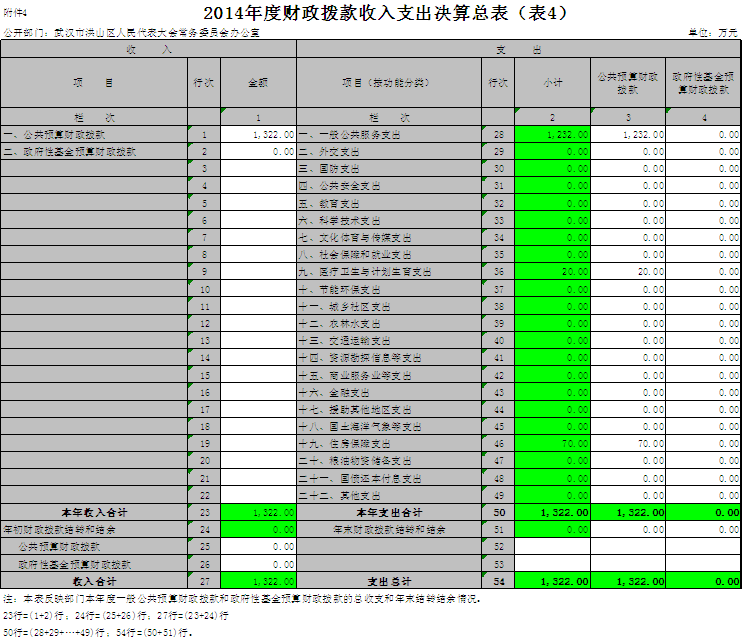Image resolution: width=743 pixels, height=642 pixels.
Task: Click the "项目(按功能分类)" column header
Action: 389,83
